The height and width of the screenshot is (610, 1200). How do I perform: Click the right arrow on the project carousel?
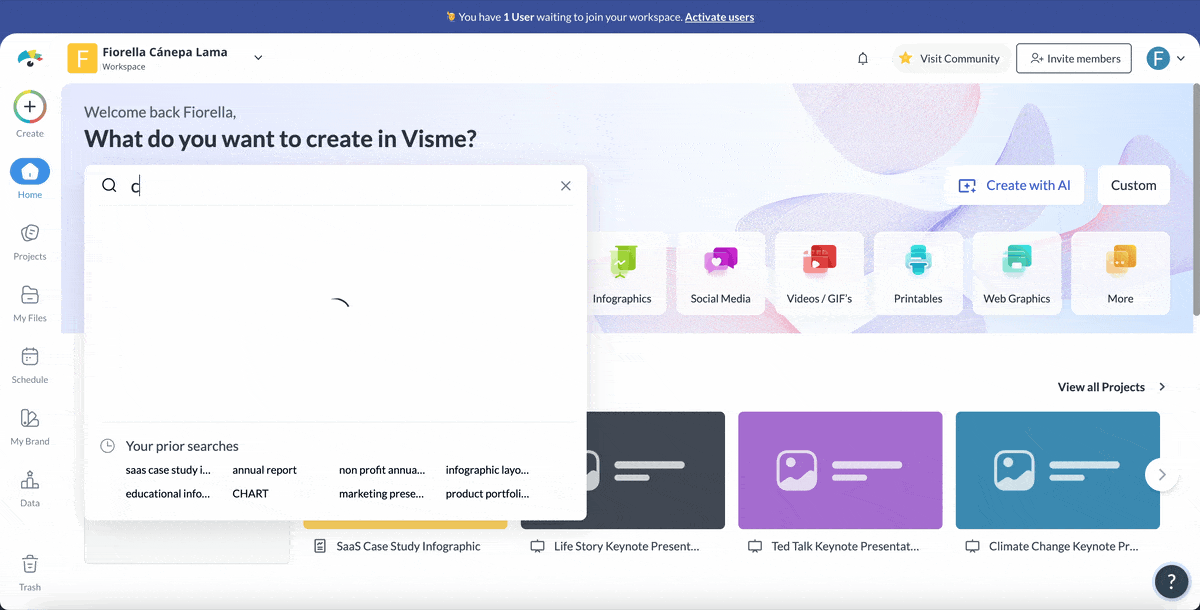click(1161, 475)
